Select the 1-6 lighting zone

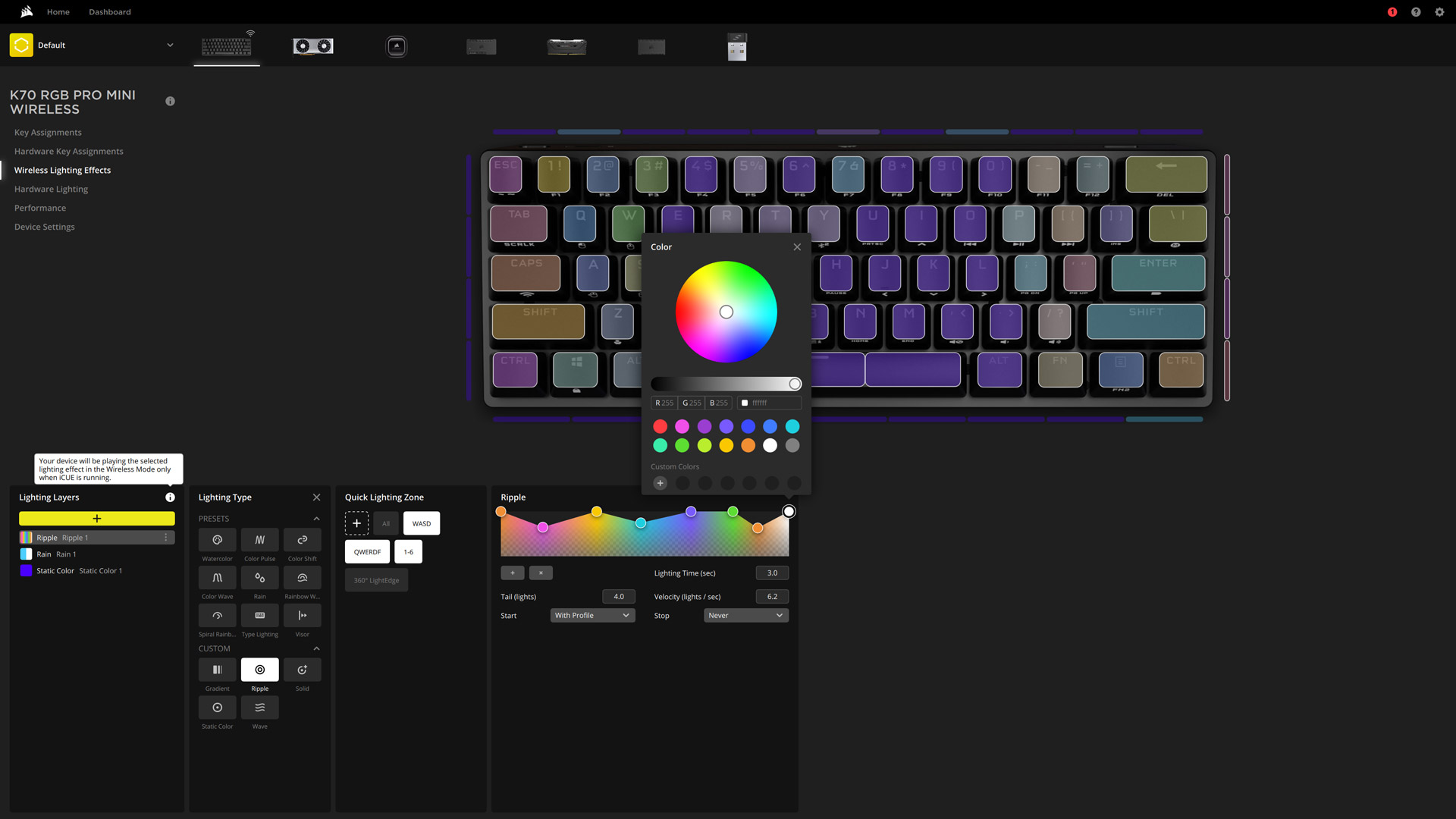408,552
